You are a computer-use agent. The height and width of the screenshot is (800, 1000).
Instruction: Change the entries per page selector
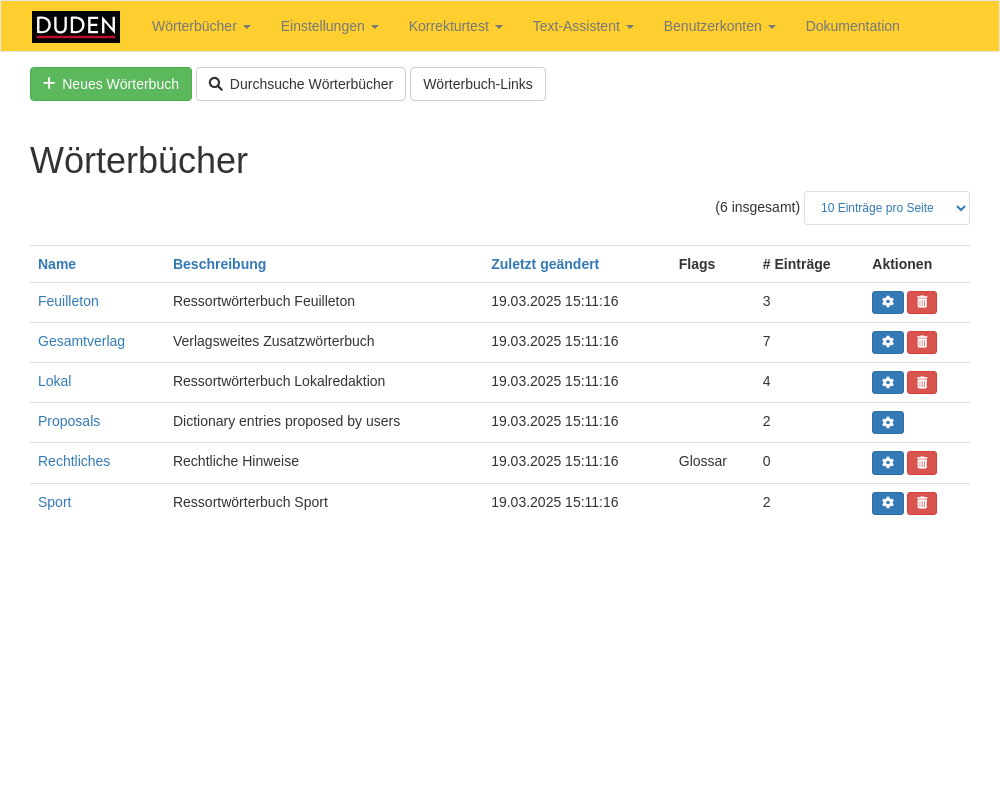coord(886,208)
